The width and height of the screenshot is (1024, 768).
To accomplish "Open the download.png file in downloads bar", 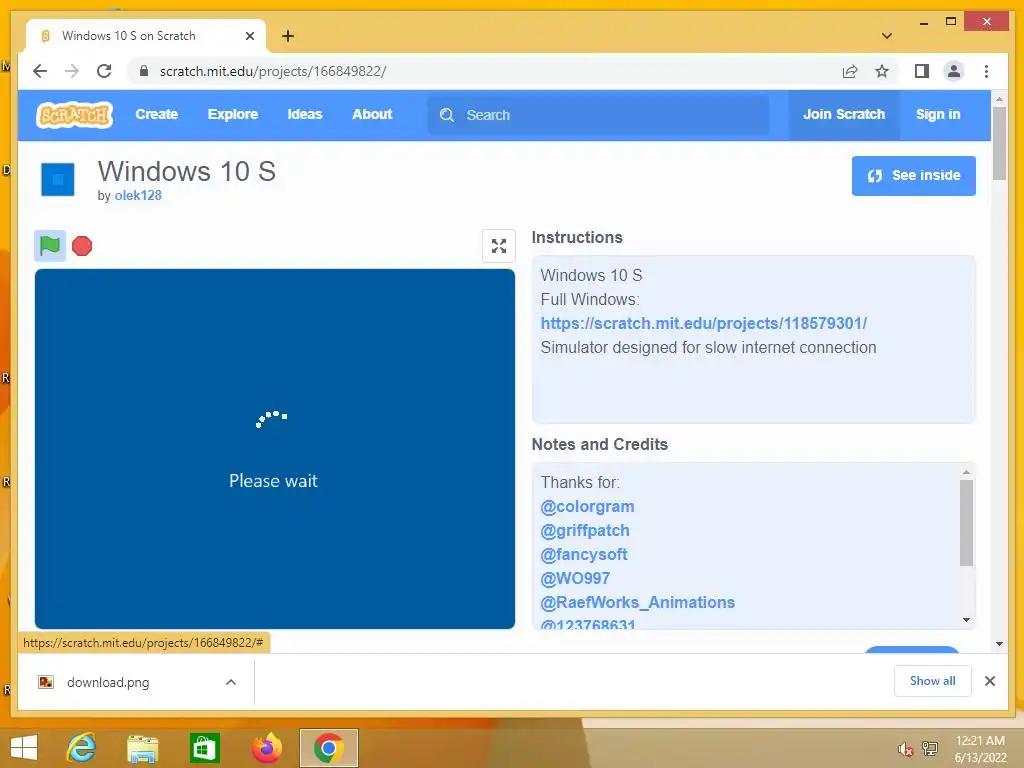I will coord(108,682).
